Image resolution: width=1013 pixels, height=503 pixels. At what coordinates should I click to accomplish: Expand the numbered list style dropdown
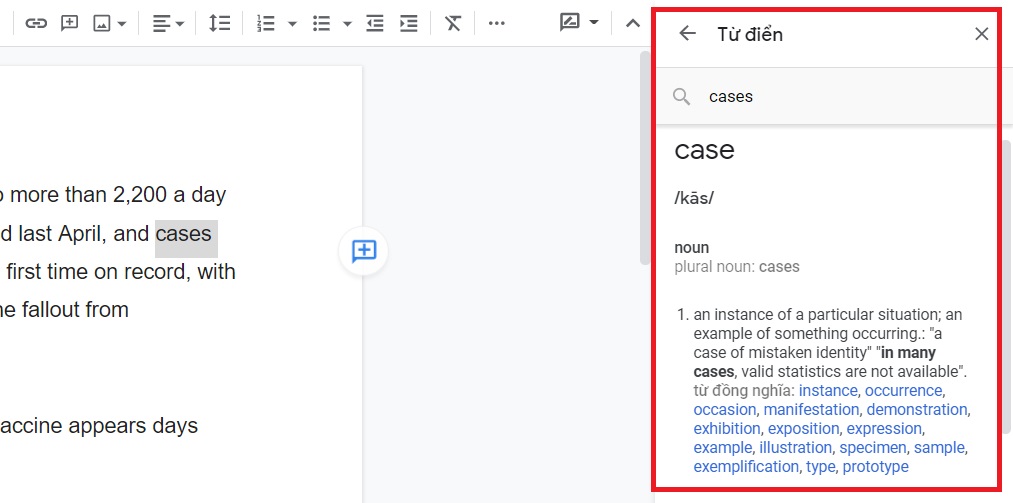[292, 24]
